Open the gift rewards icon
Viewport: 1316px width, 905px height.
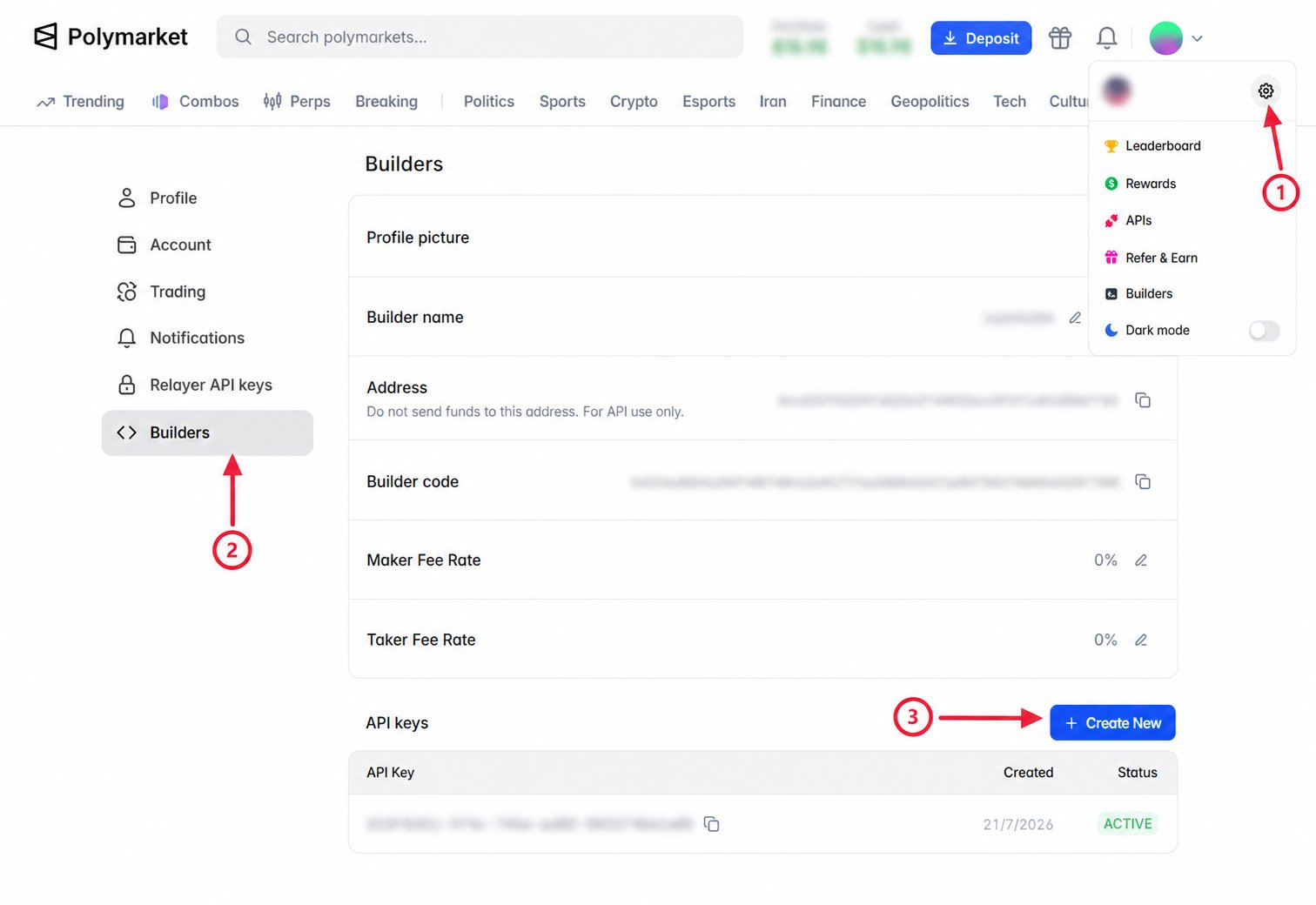pos(1060,37)
